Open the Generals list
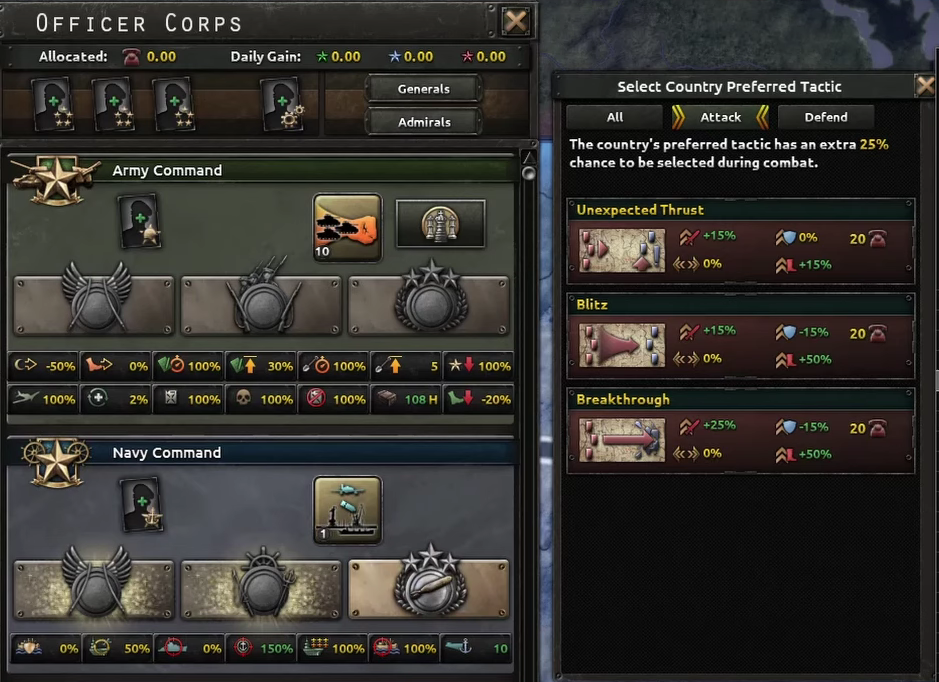This screenshot has height=682, width=939. (x=423, y=89)
